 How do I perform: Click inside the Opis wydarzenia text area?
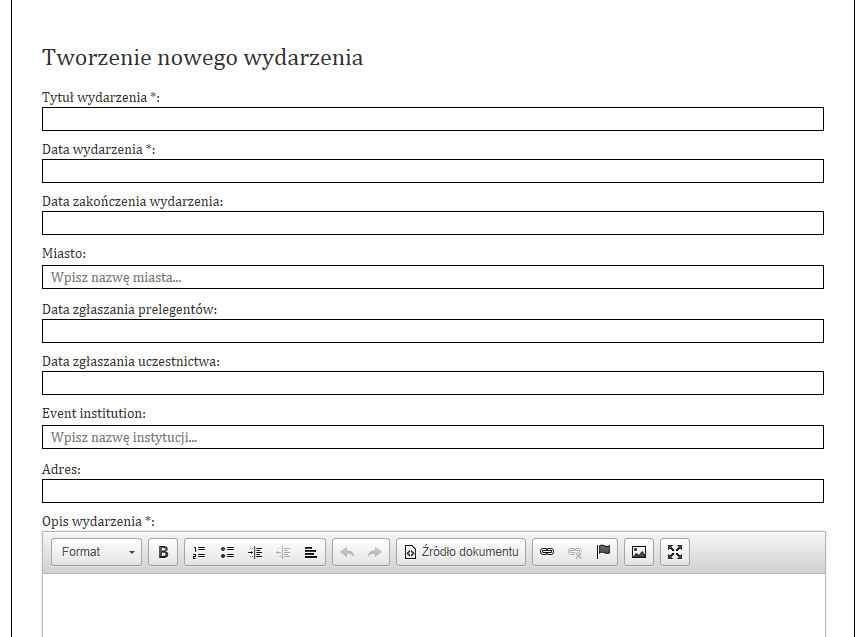point(432,605)
